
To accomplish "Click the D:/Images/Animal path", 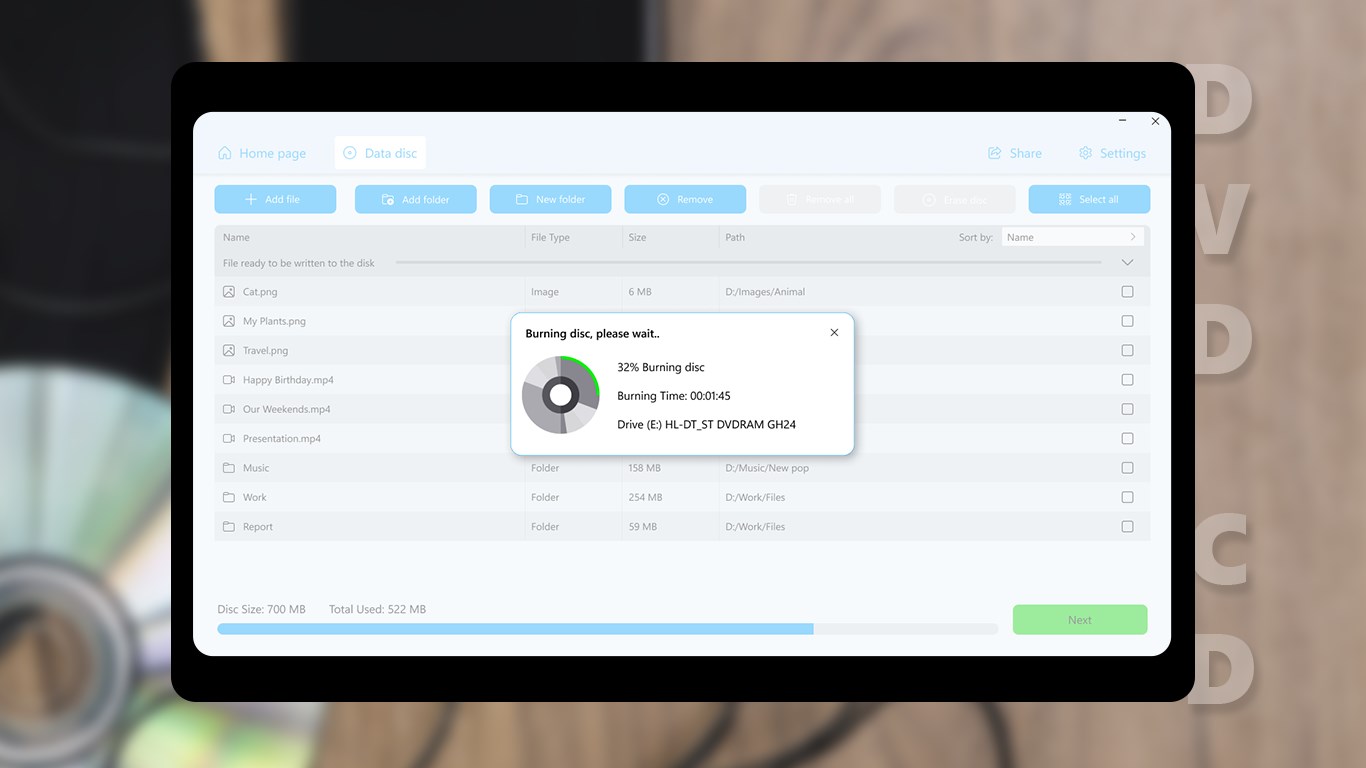I will click(x=765, y=292).
